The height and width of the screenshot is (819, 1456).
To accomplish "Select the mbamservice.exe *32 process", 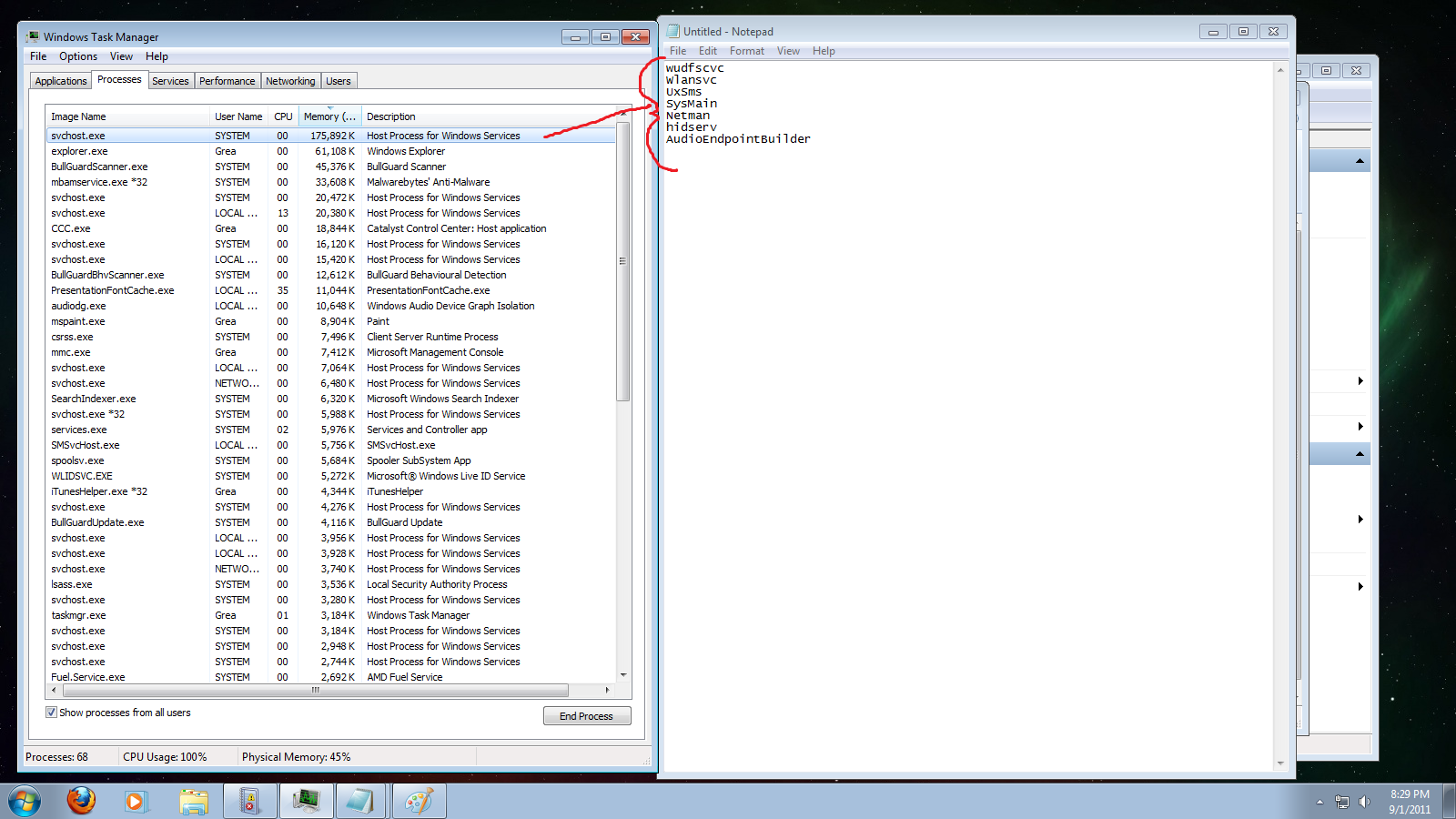I will pyautogui.click(x=331, y=182).
